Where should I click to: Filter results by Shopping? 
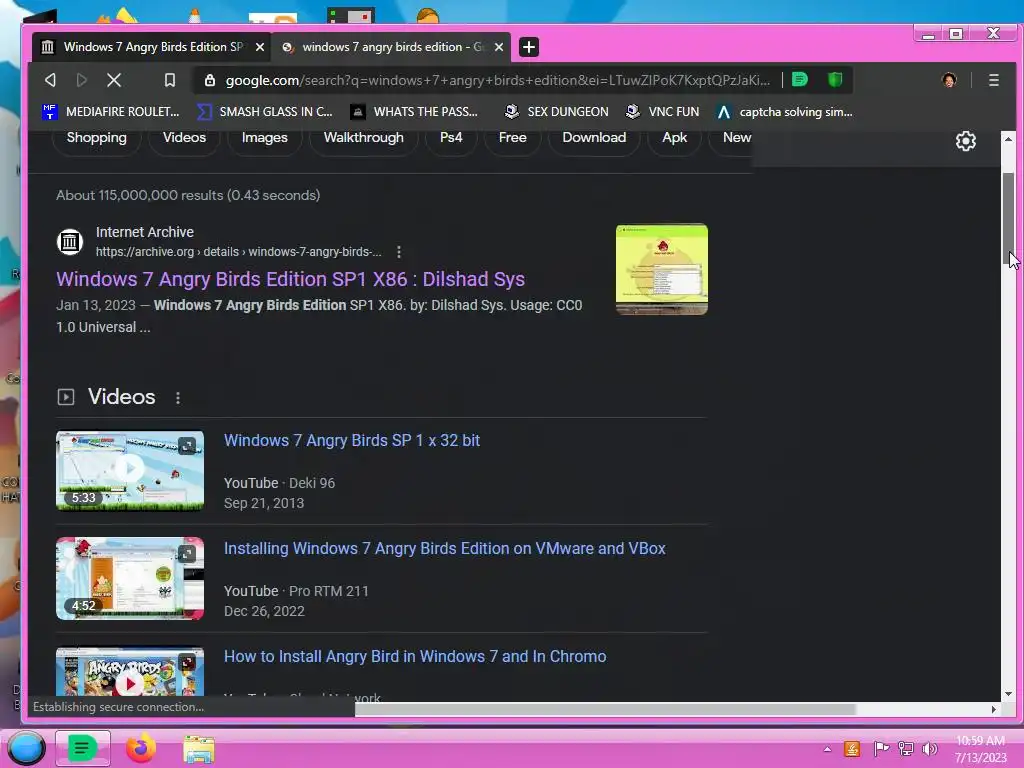click(97, 137)
